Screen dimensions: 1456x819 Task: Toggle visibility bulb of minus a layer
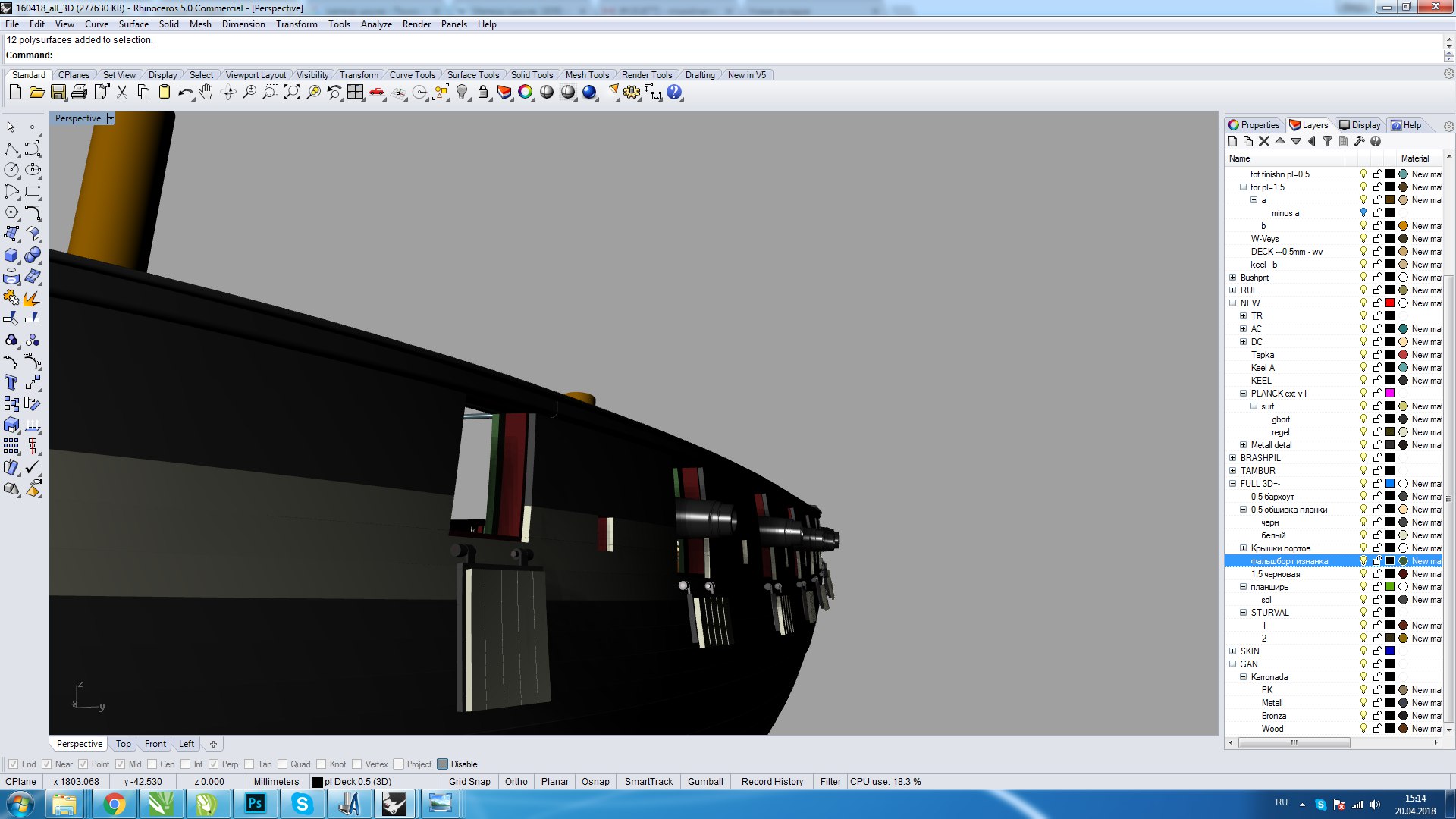point(1363,213)
